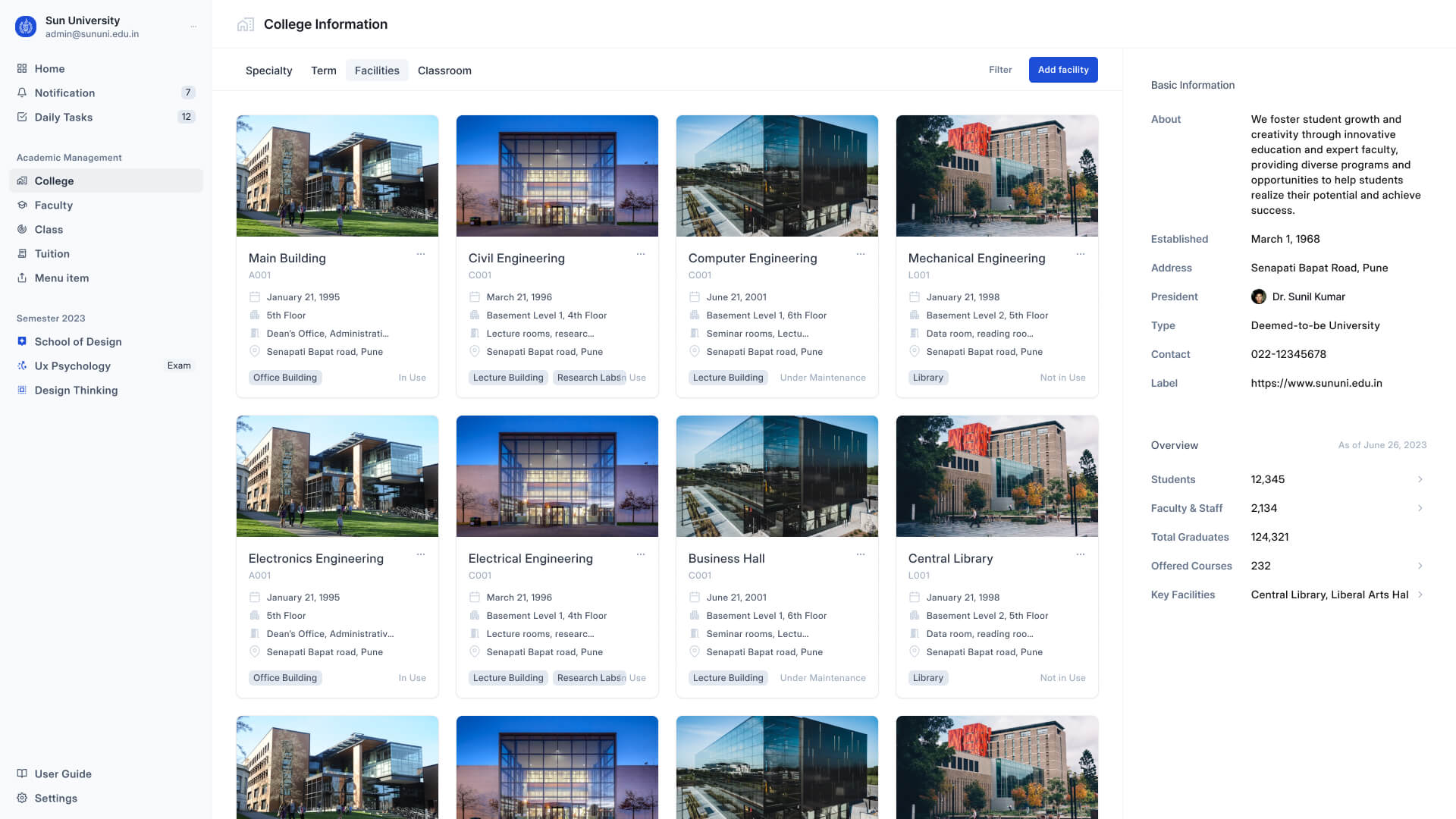Screen dimensions: 1456x819
Task: Open the Central Library building photo
Action: [997, 476]
